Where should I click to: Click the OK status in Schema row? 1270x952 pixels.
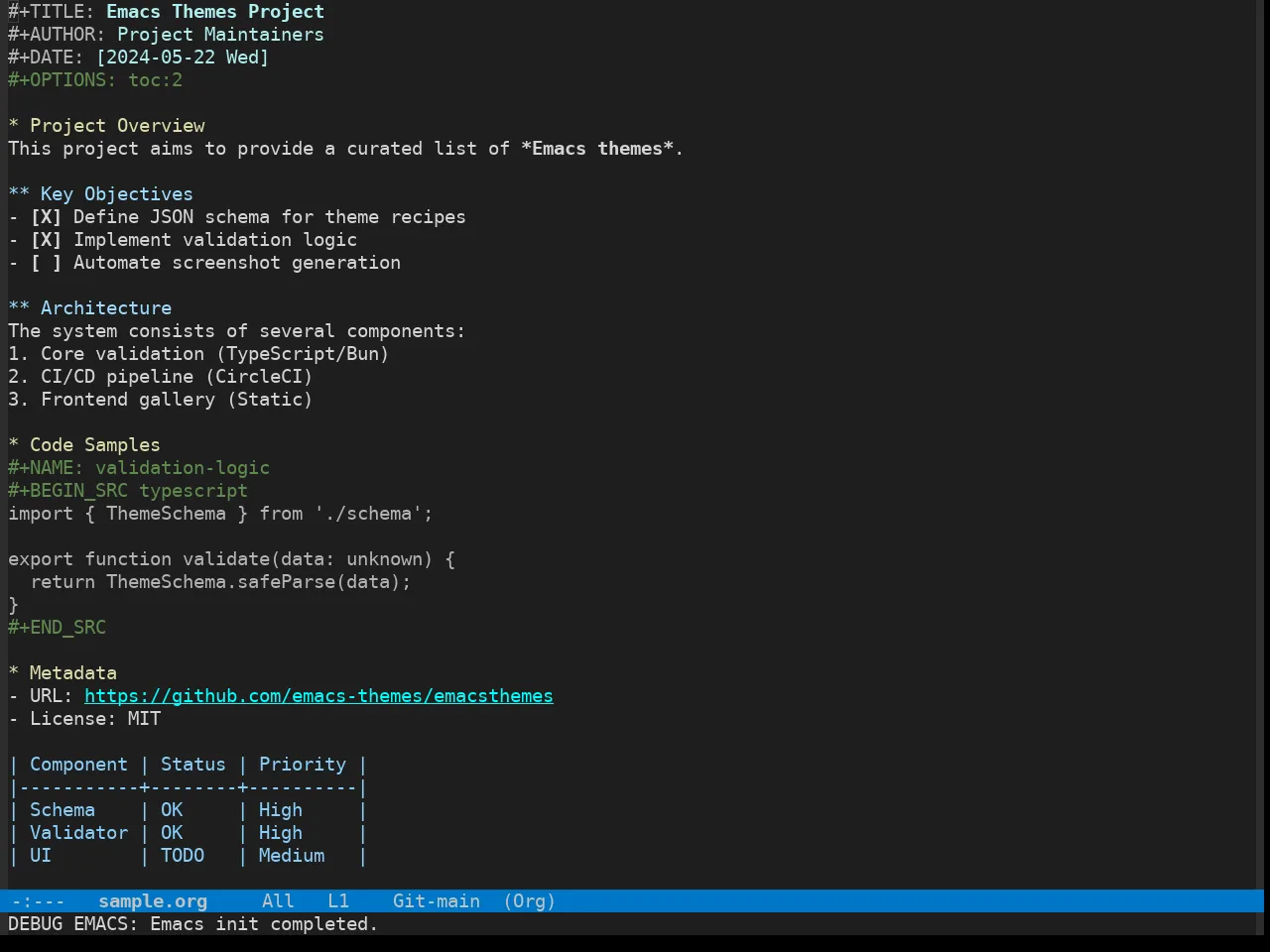pos(172,810)
